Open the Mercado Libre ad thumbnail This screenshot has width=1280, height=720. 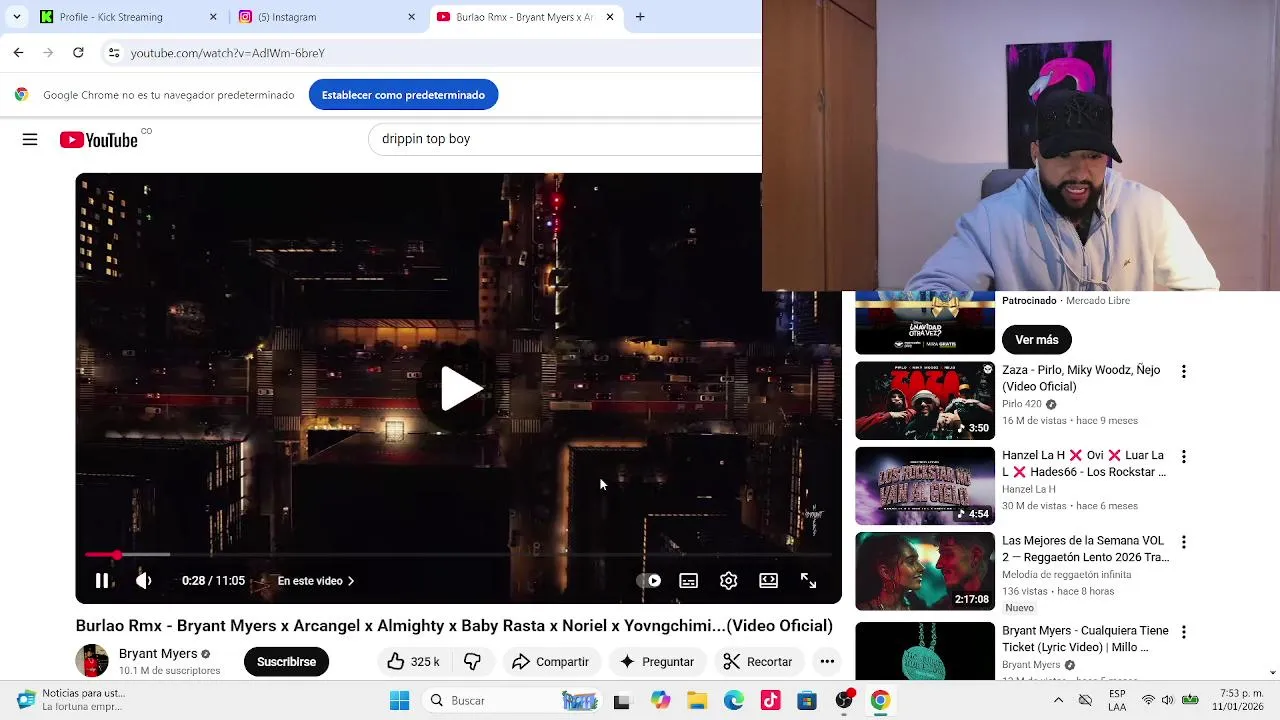pyautogui.click(x=925, y=322)
